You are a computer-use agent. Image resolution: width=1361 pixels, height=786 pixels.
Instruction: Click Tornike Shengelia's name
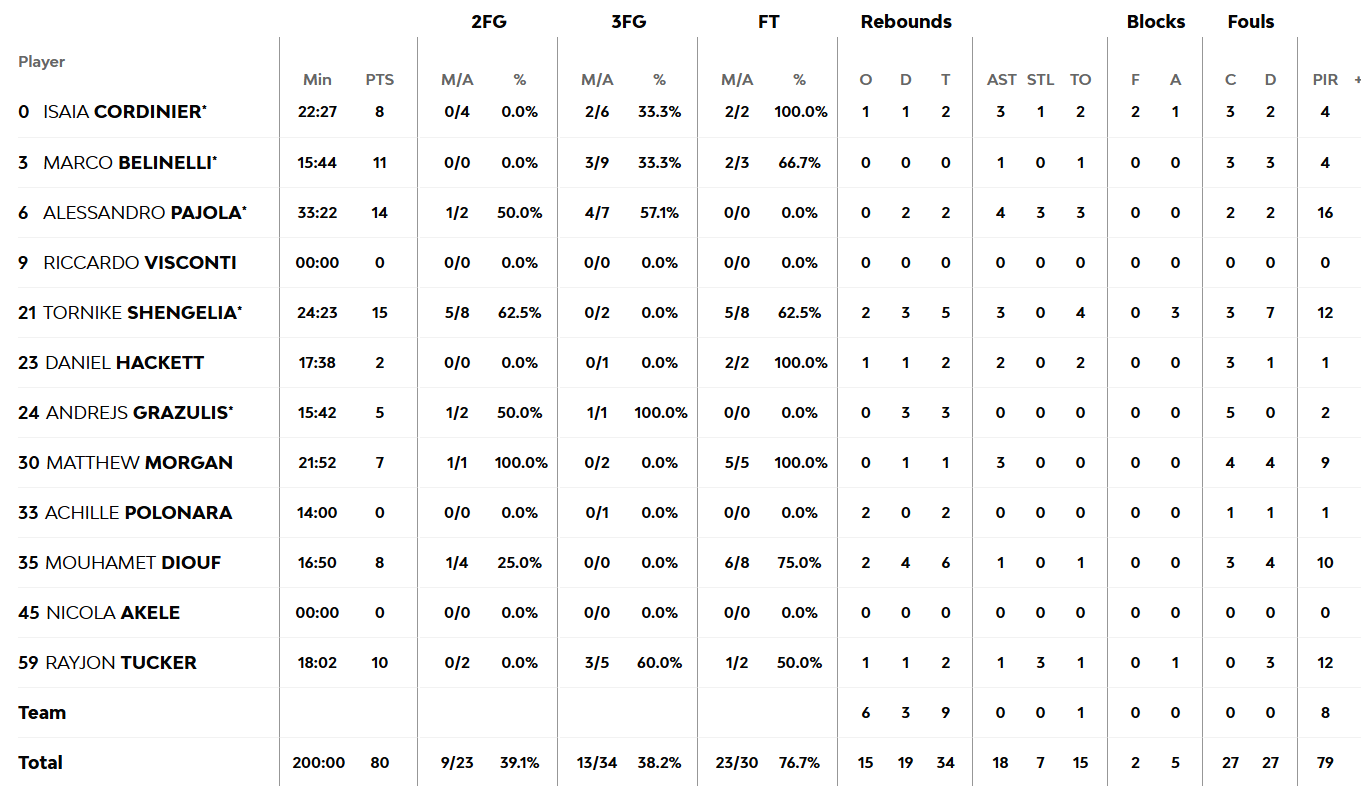point(140,312)
